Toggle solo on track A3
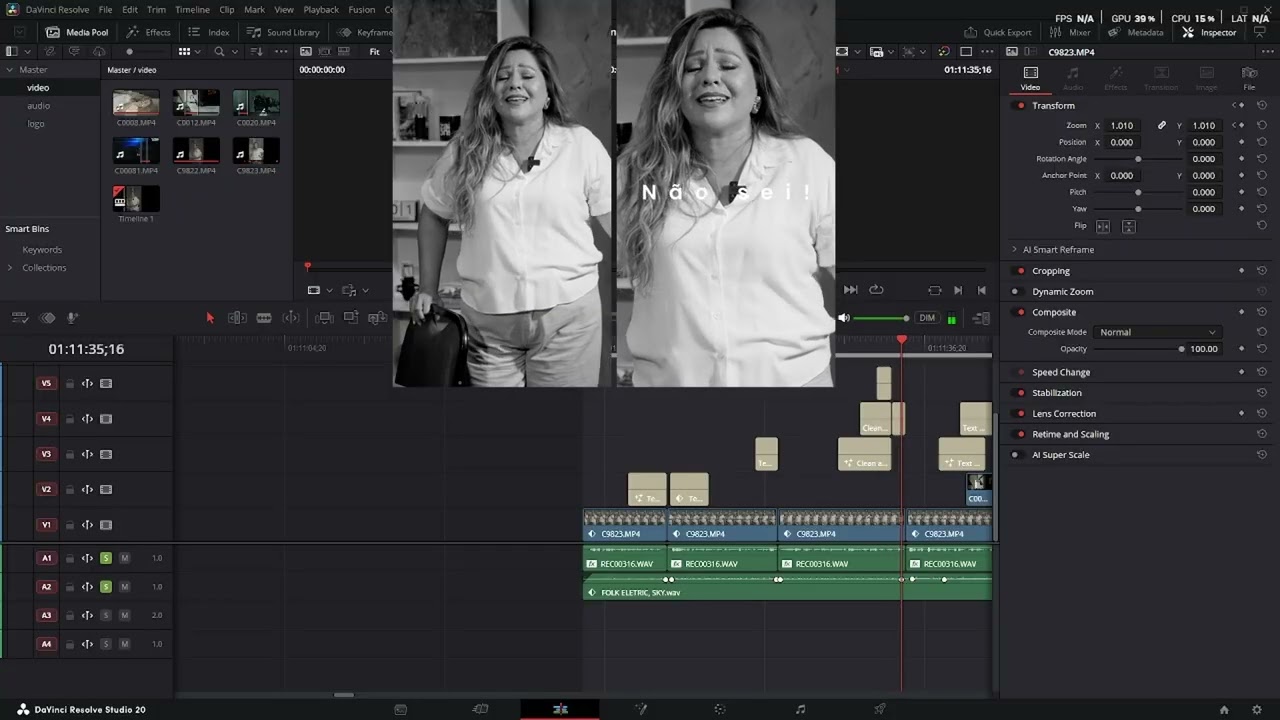1280x720 pixels. click(106, 615)
